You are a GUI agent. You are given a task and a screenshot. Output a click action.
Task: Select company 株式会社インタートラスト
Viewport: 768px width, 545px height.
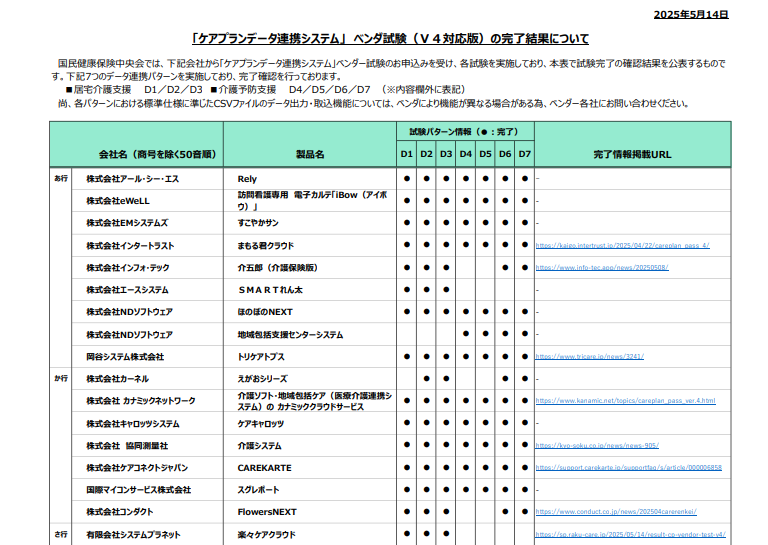pos(130,245)
